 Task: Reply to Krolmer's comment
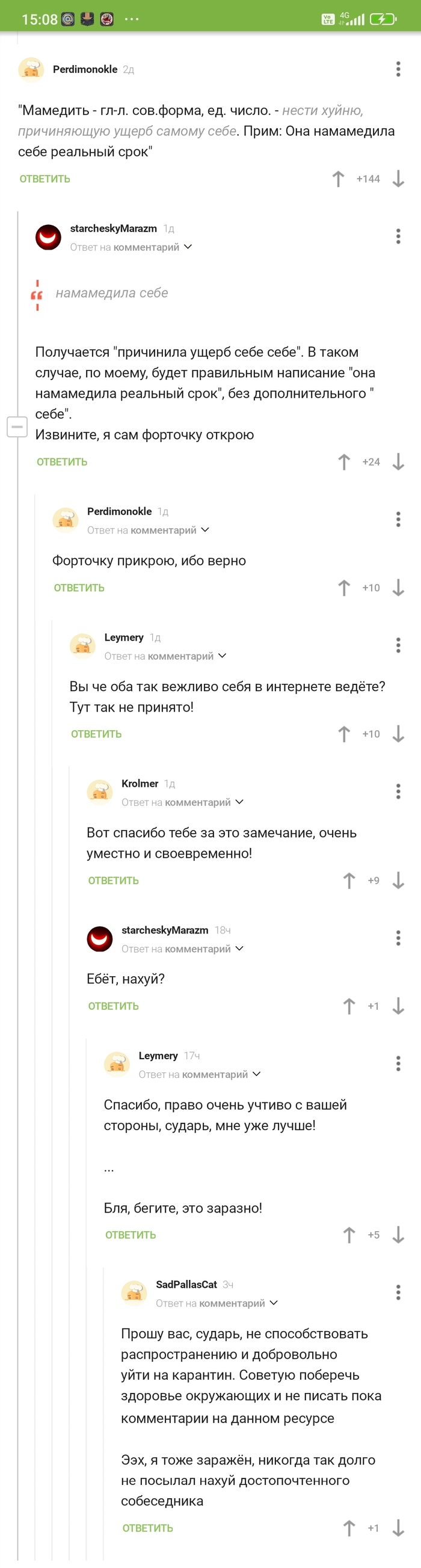(x=113, y=881)
